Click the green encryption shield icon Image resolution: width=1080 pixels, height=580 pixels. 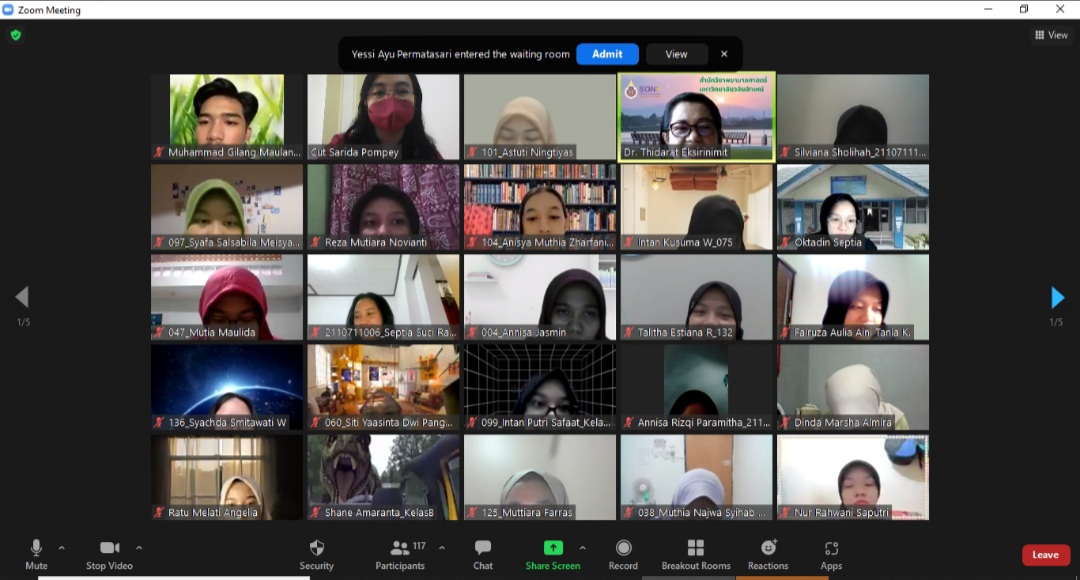(15, 35)
